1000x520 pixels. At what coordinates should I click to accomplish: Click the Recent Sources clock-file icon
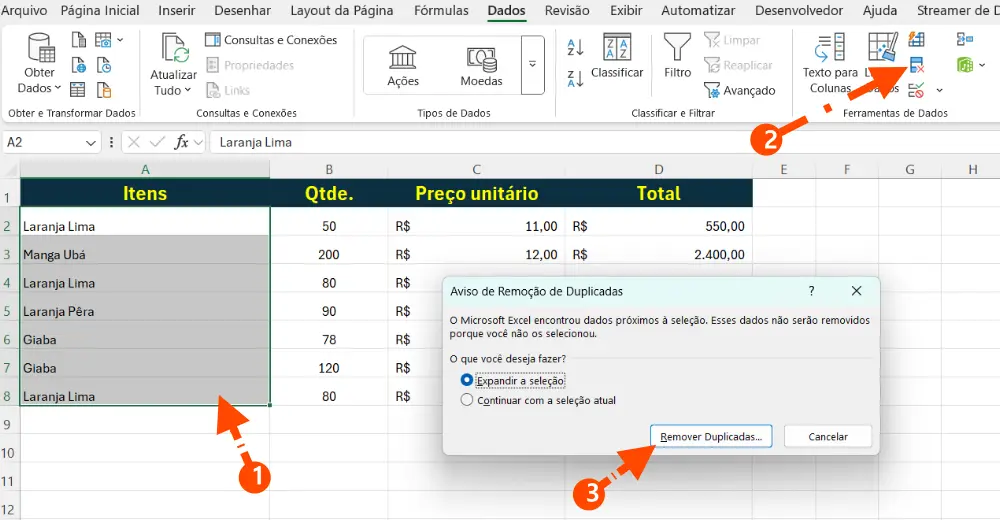[103, 65]
